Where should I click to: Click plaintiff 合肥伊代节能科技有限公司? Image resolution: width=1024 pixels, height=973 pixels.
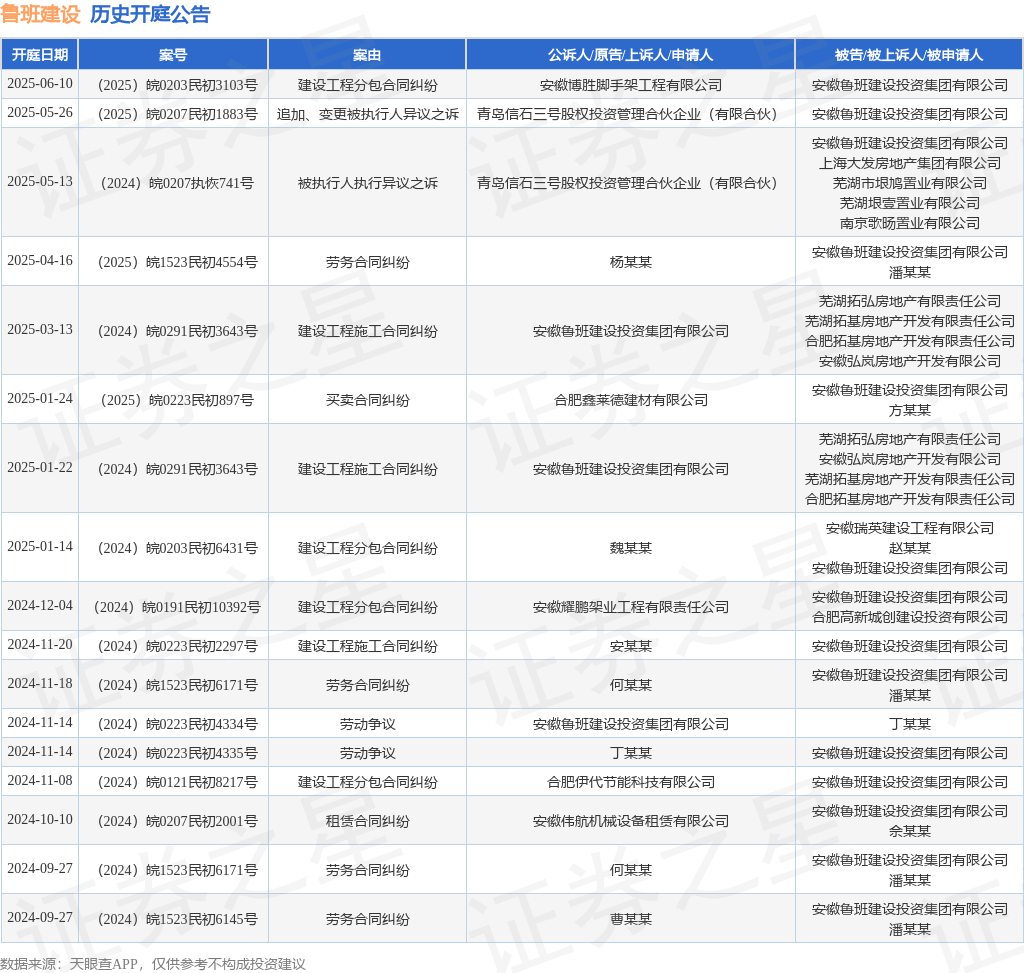[631, 782]
